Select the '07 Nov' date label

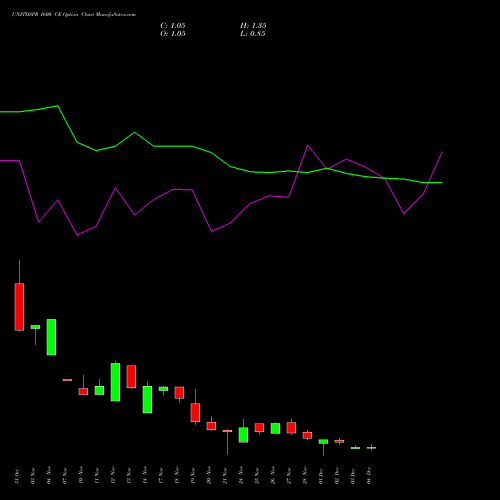click(65, 476)
